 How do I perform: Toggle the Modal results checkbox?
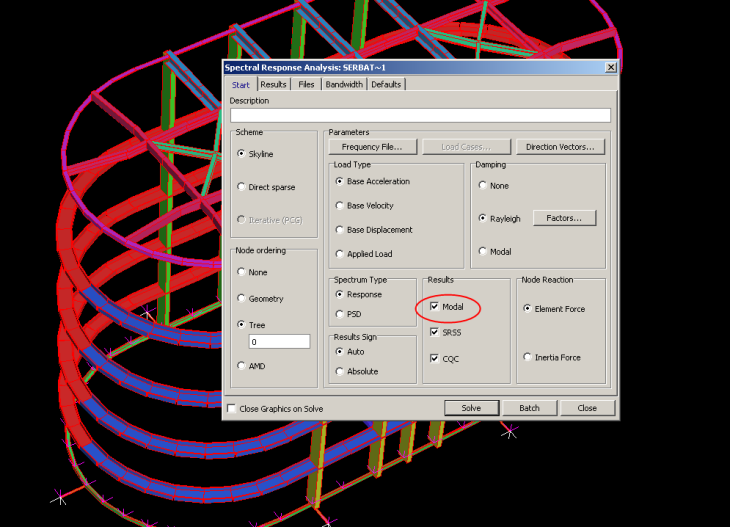(x=435, y=307)
